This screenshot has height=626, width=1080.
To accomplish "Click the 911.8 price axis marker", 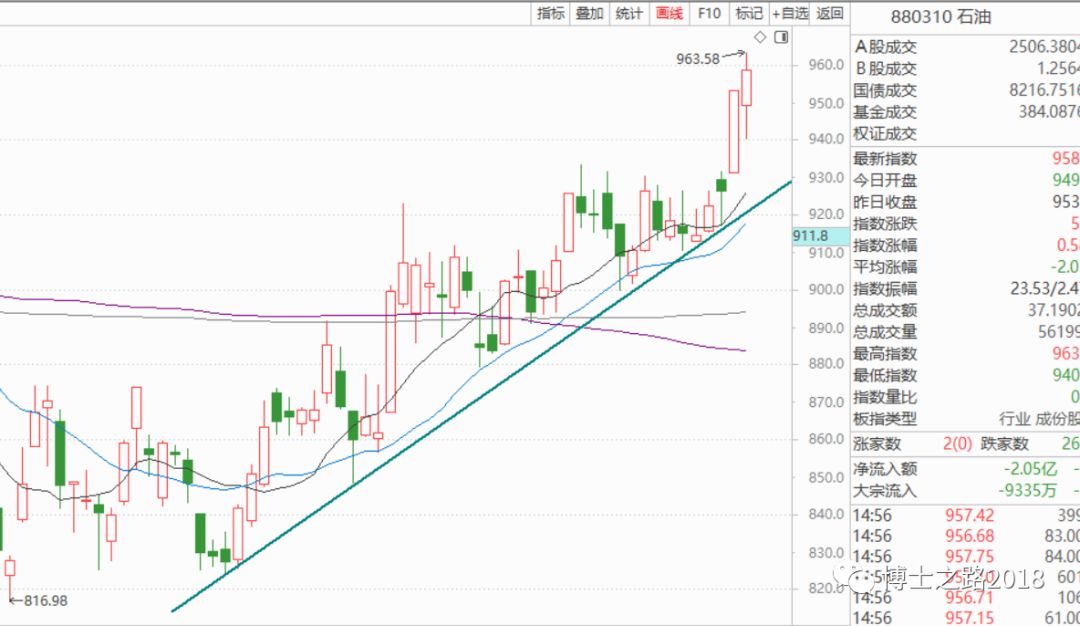I will (820, 236).
